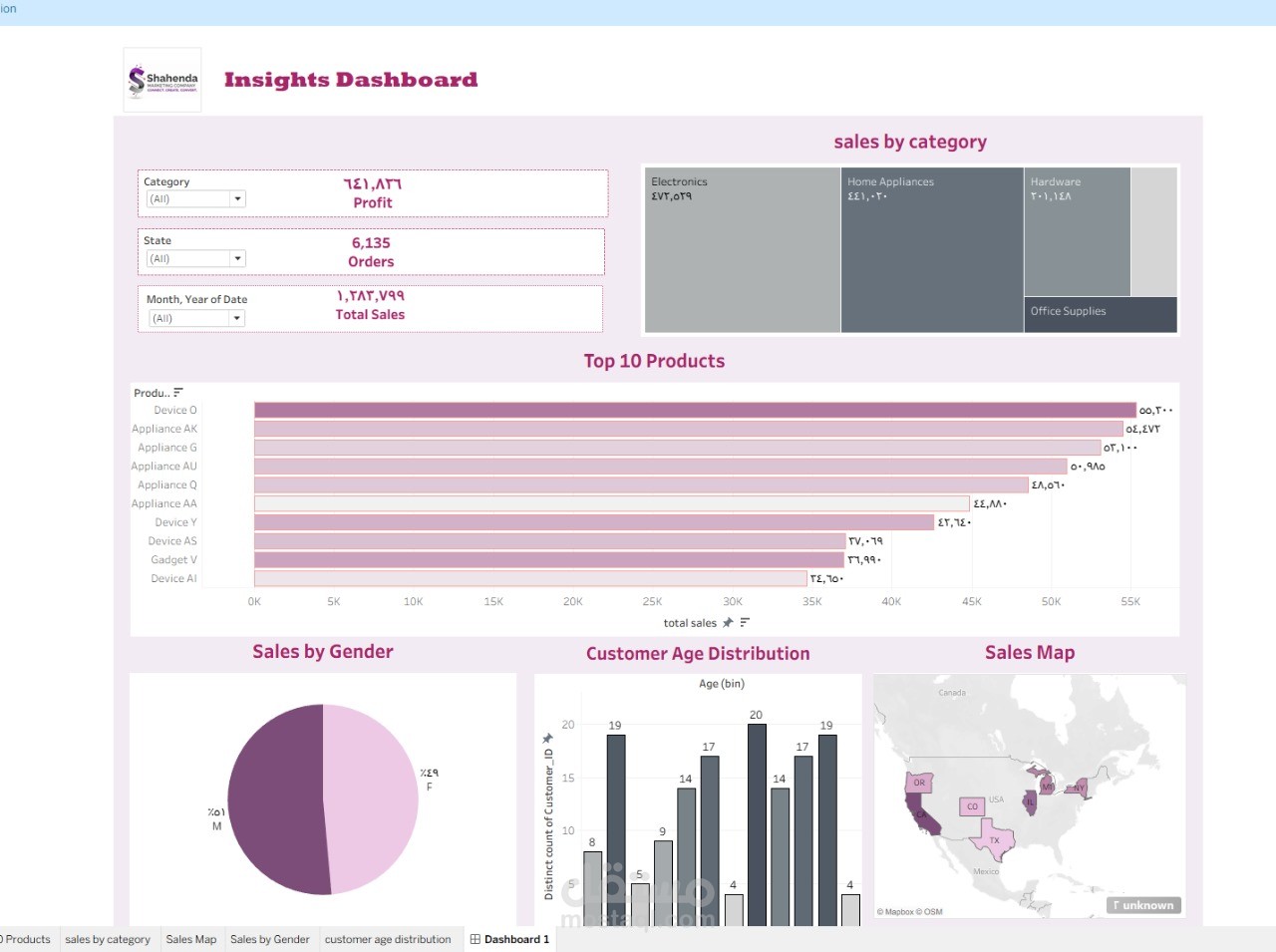
Task: Click the pin icon on the Customer_ID axis
Action: (545, 738)
